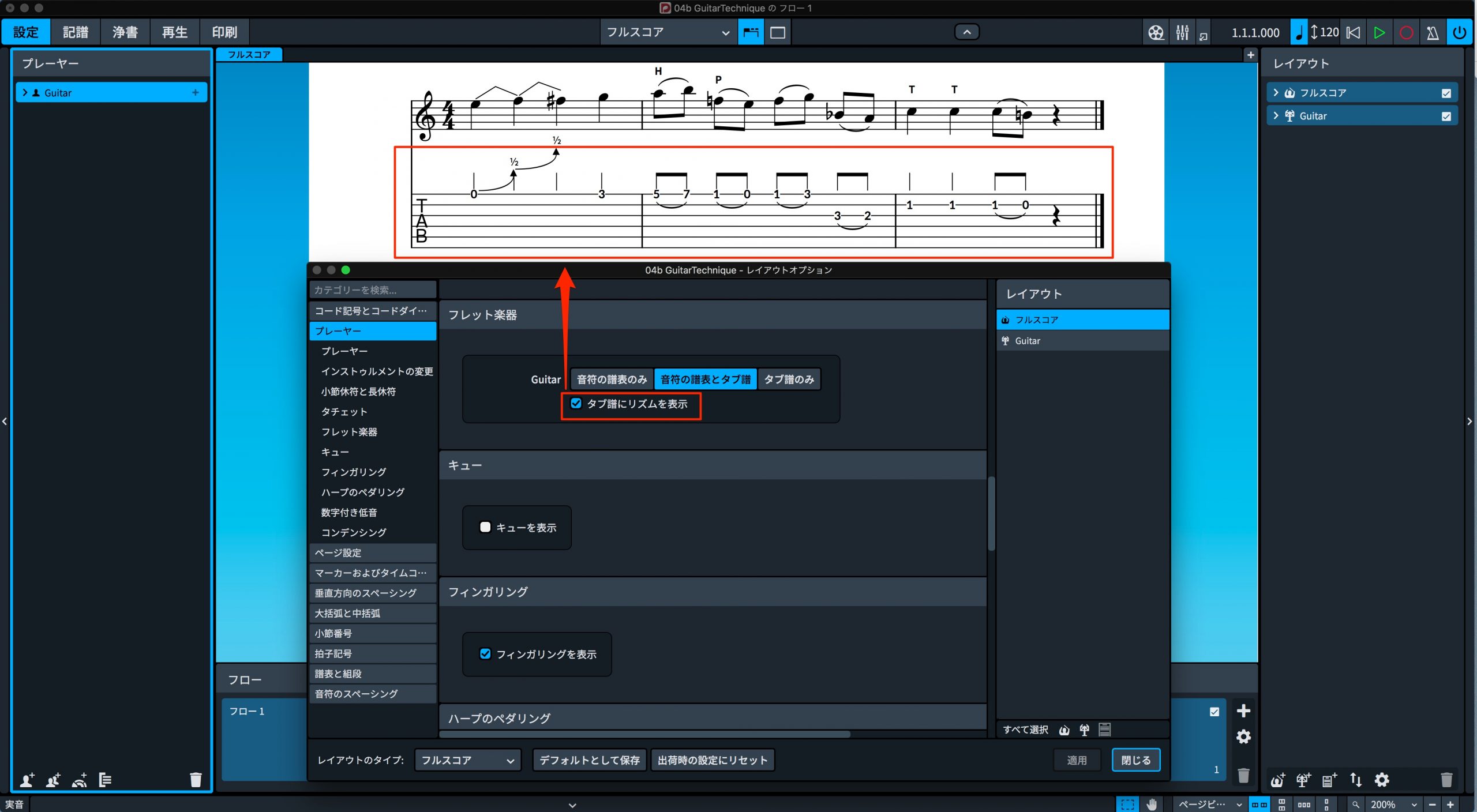Click the search categories input field
The image size is (1477, 812).
click(373, 290)
